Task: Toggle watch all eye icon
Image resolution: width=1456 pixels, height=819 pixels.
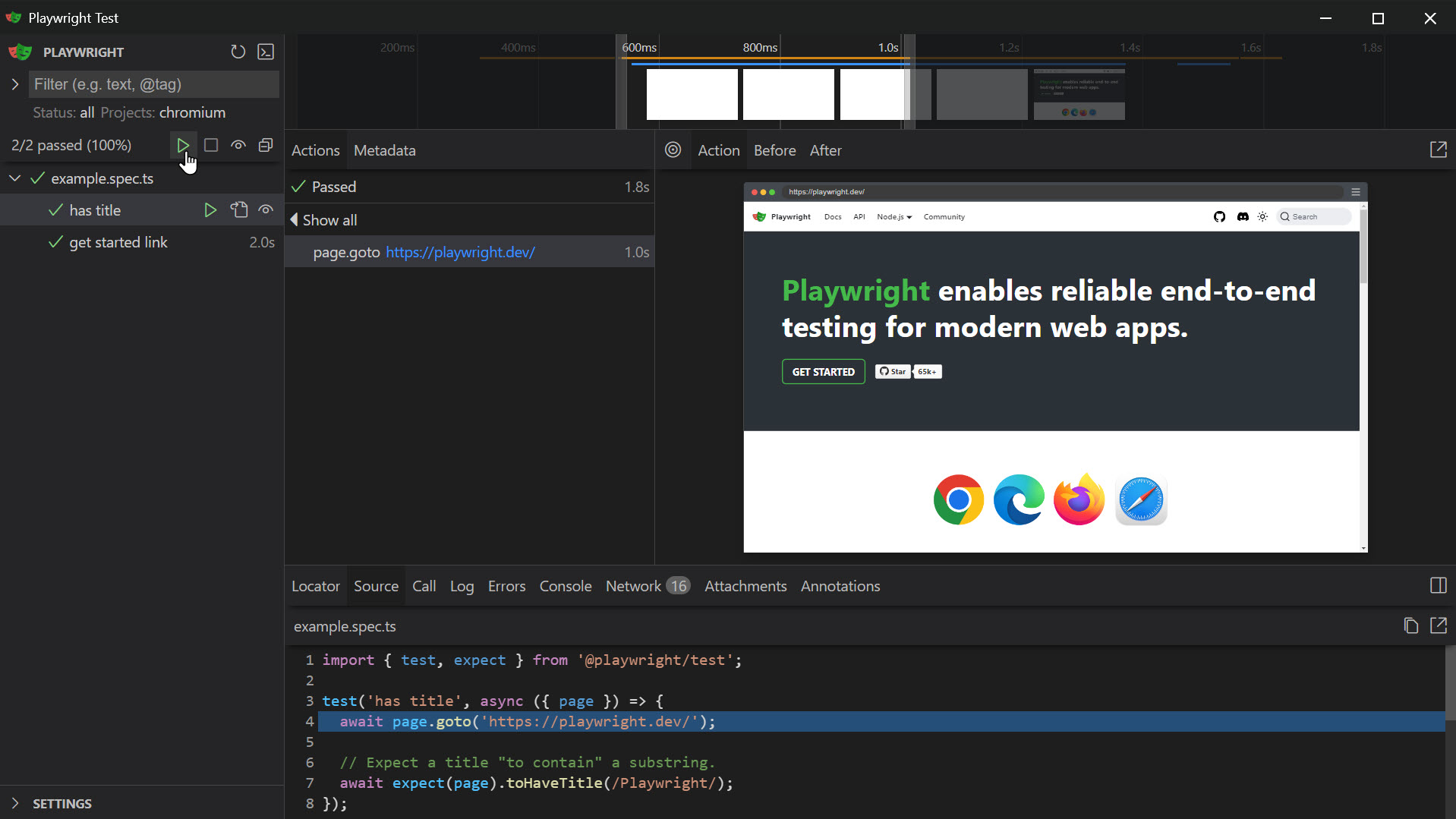Action: [238, 145]
